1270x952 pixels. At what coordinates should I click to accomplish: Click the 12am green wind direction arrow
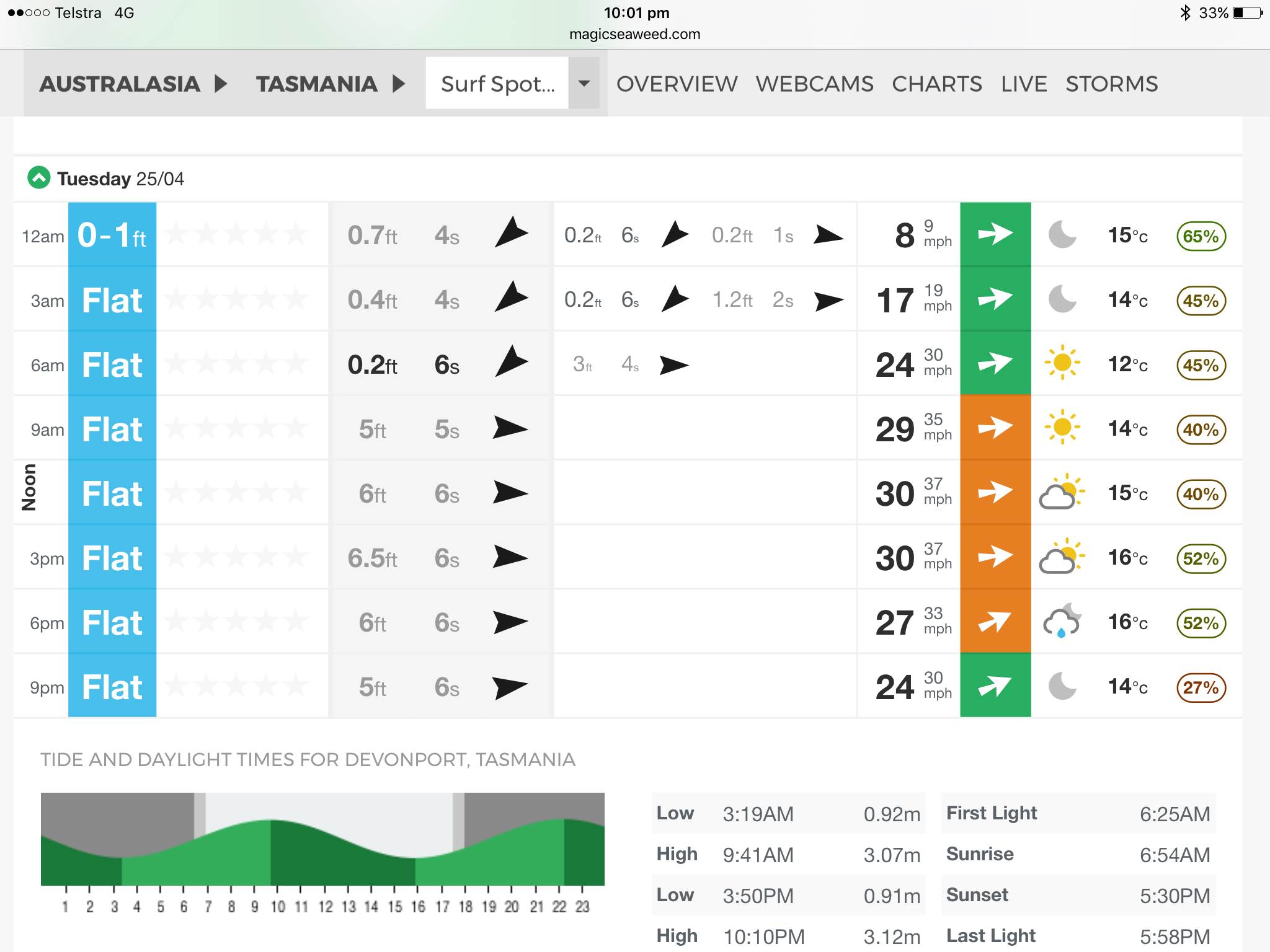coord(995,235)
